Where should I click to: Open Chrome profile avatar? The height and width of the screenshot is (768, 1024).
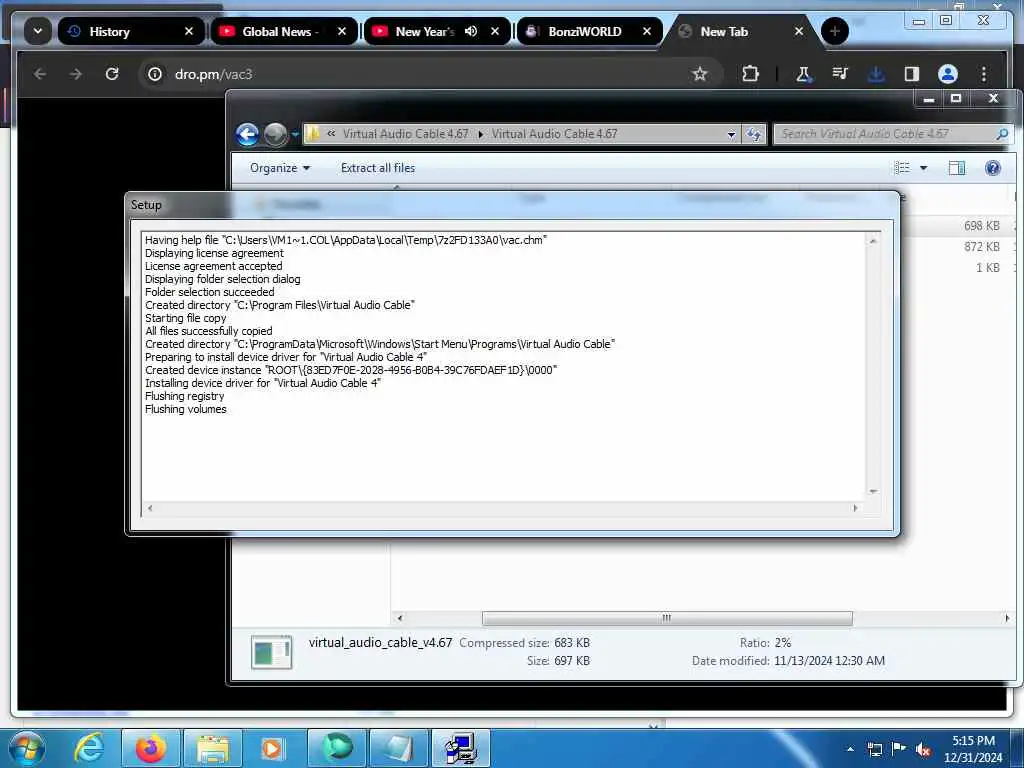[x=948, y=74]
